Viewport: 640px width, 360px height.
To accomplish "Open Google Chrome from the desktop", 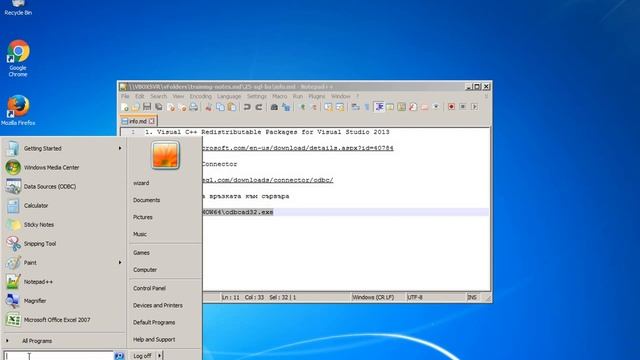I will point(18,58).
